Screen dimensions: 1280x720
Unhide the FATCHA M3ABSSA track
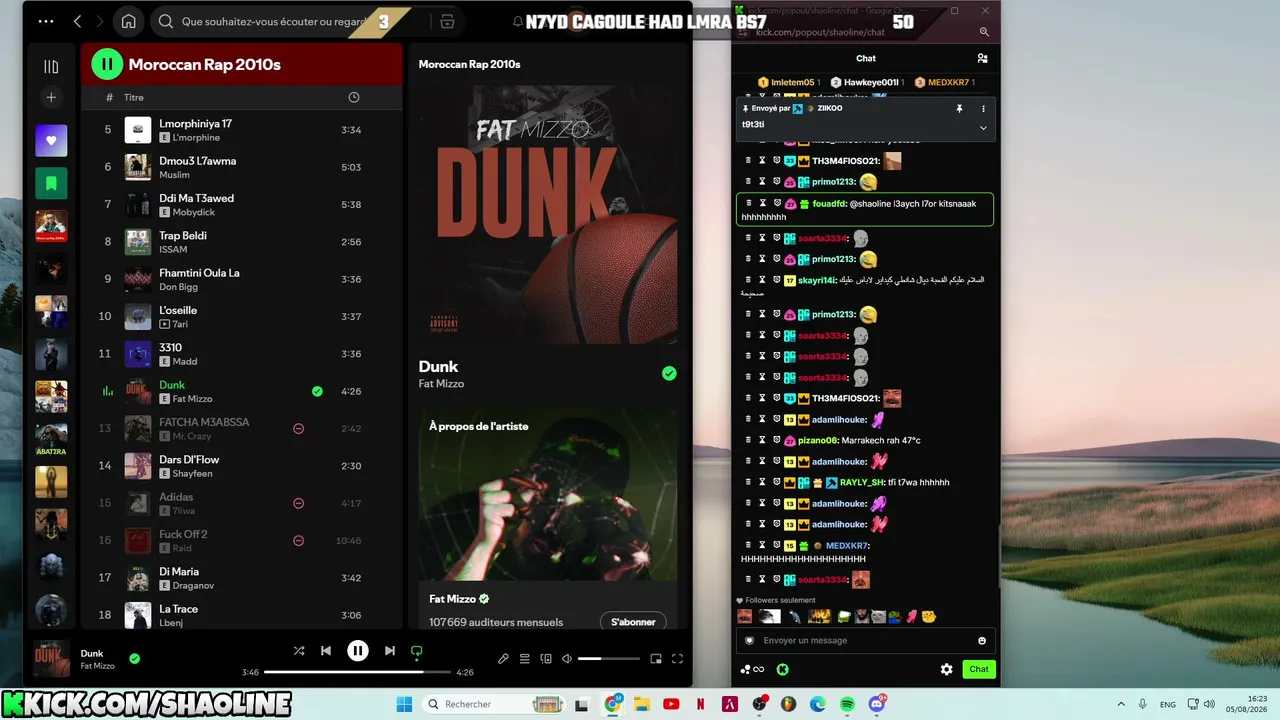[x=298, y=428]
